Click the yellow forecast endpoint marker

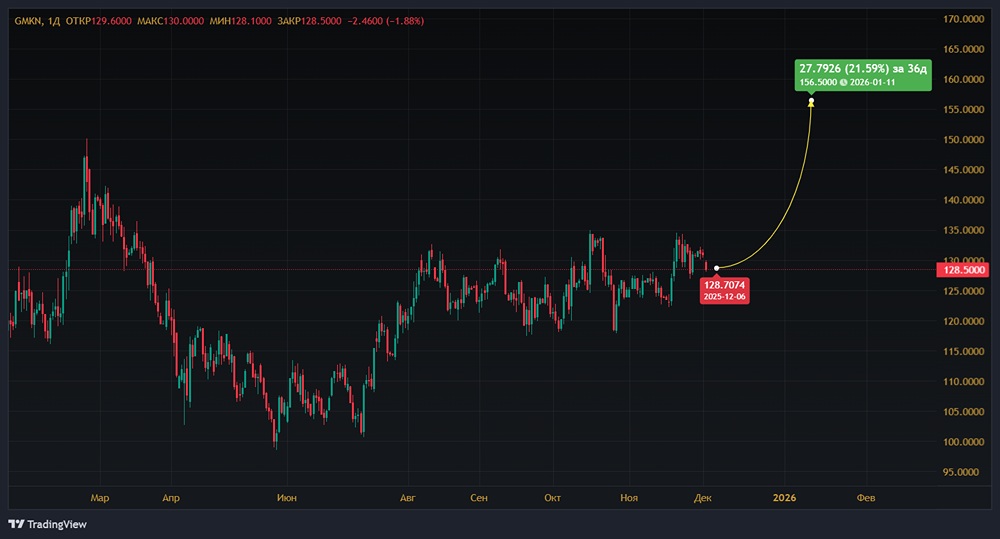click(811, 102)
